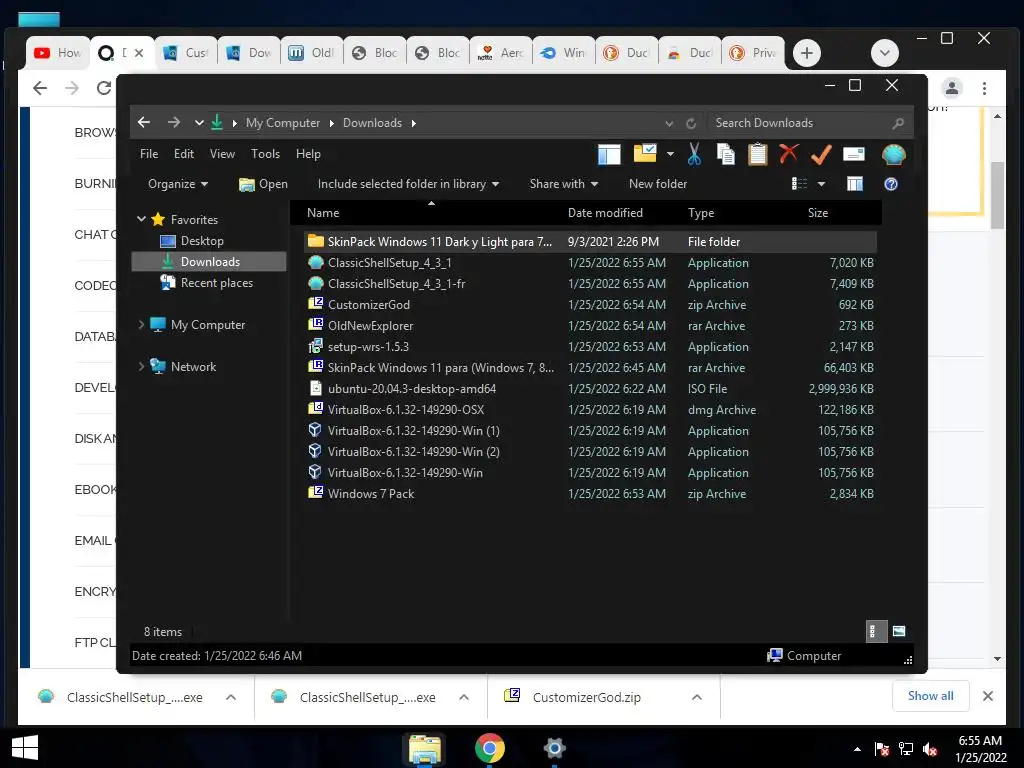This screenshot has width=1024, height=768.
Task: Open the Organize dropdown
Action: (178, 184)
